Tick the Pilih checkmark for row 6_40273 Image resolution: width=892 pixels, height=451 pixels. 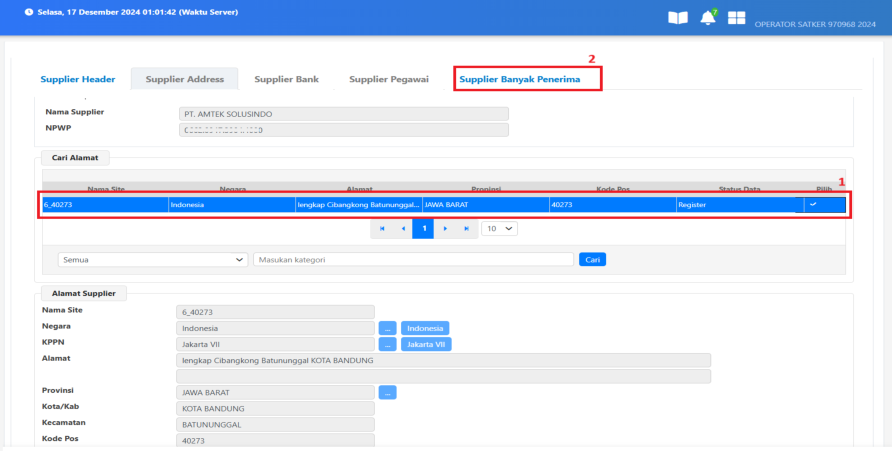pos(813,204)
